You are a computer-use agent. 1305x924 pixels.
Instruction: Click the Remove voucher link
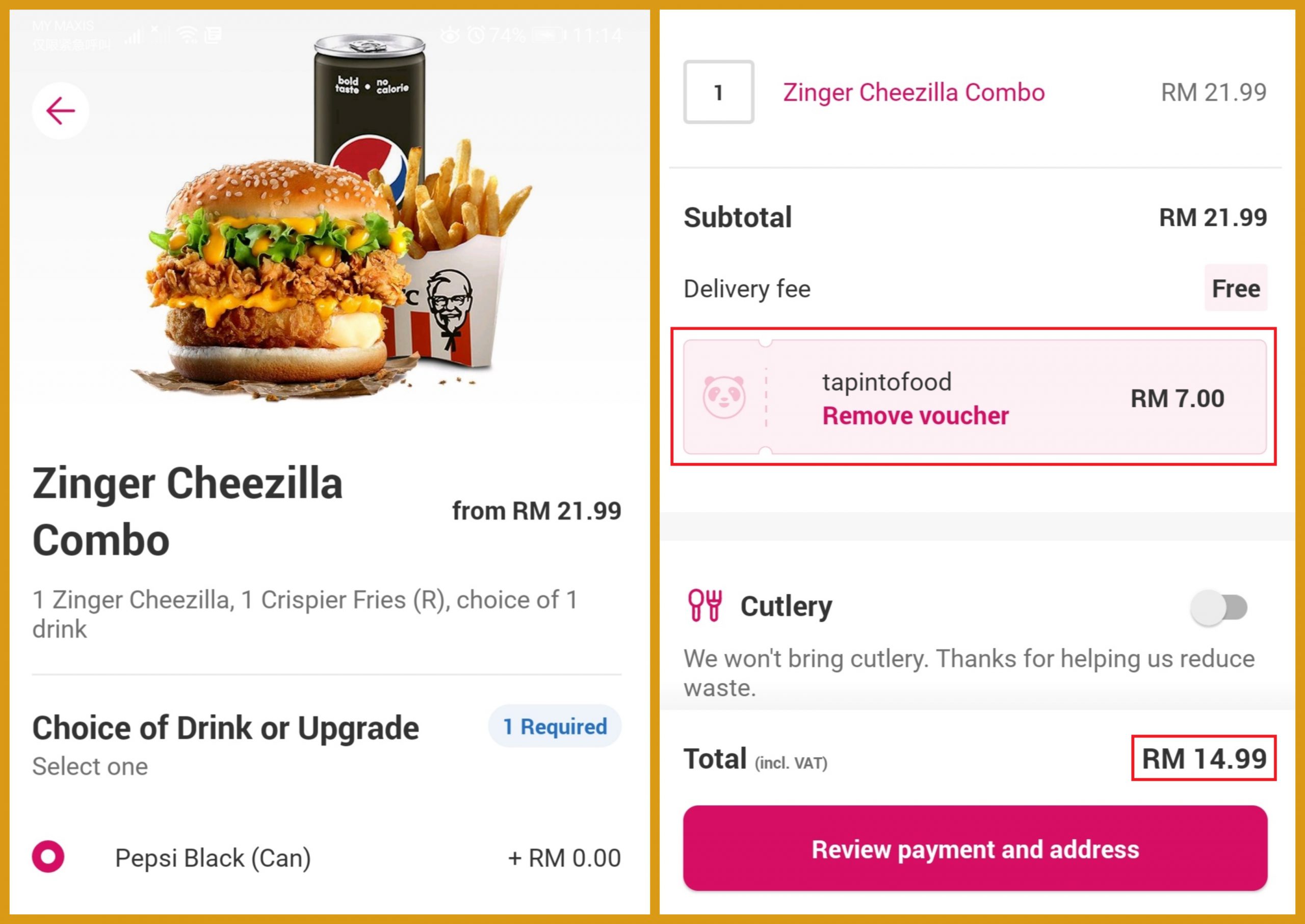(915, 416)
